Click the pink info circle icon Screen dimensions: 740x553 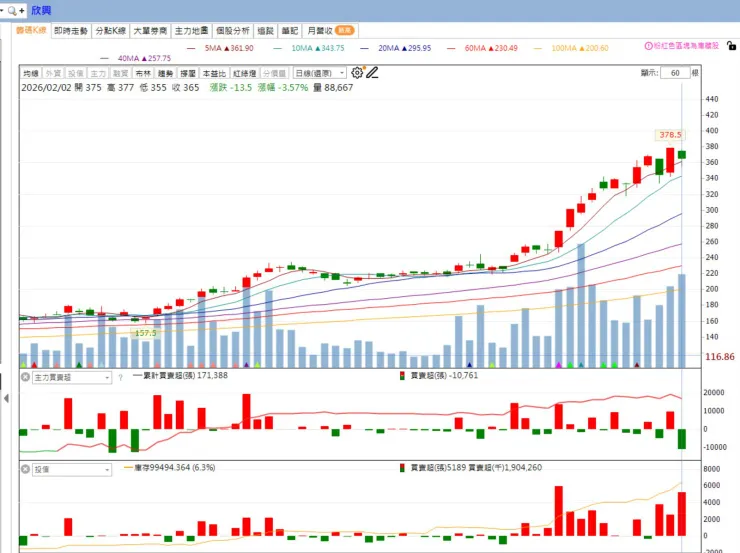[x=648, y=46]
